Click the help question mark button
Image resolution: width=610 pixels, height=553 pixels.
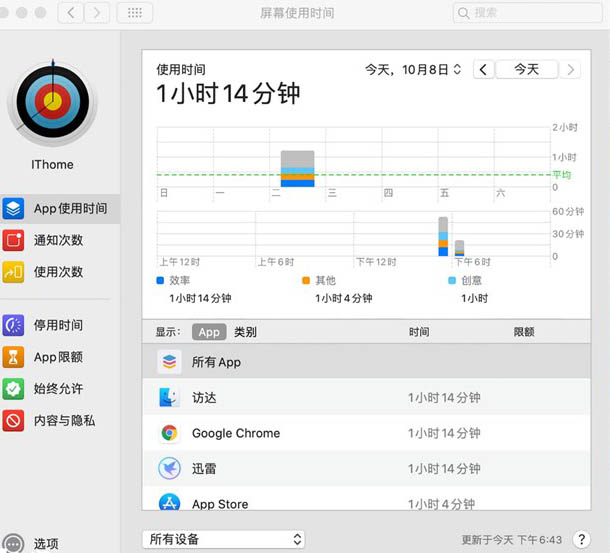click(x=581, y=539)
